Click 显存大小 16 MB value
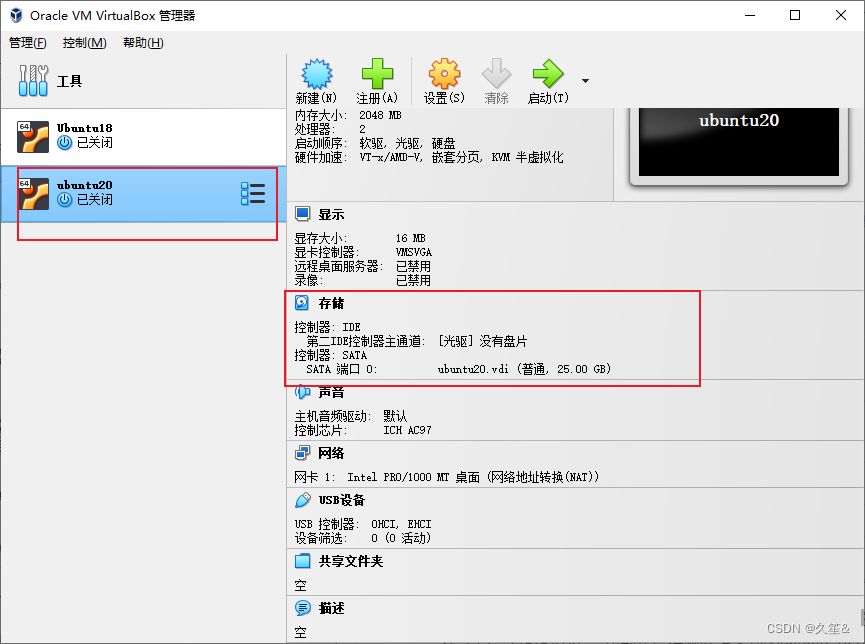 coord(410,238)
